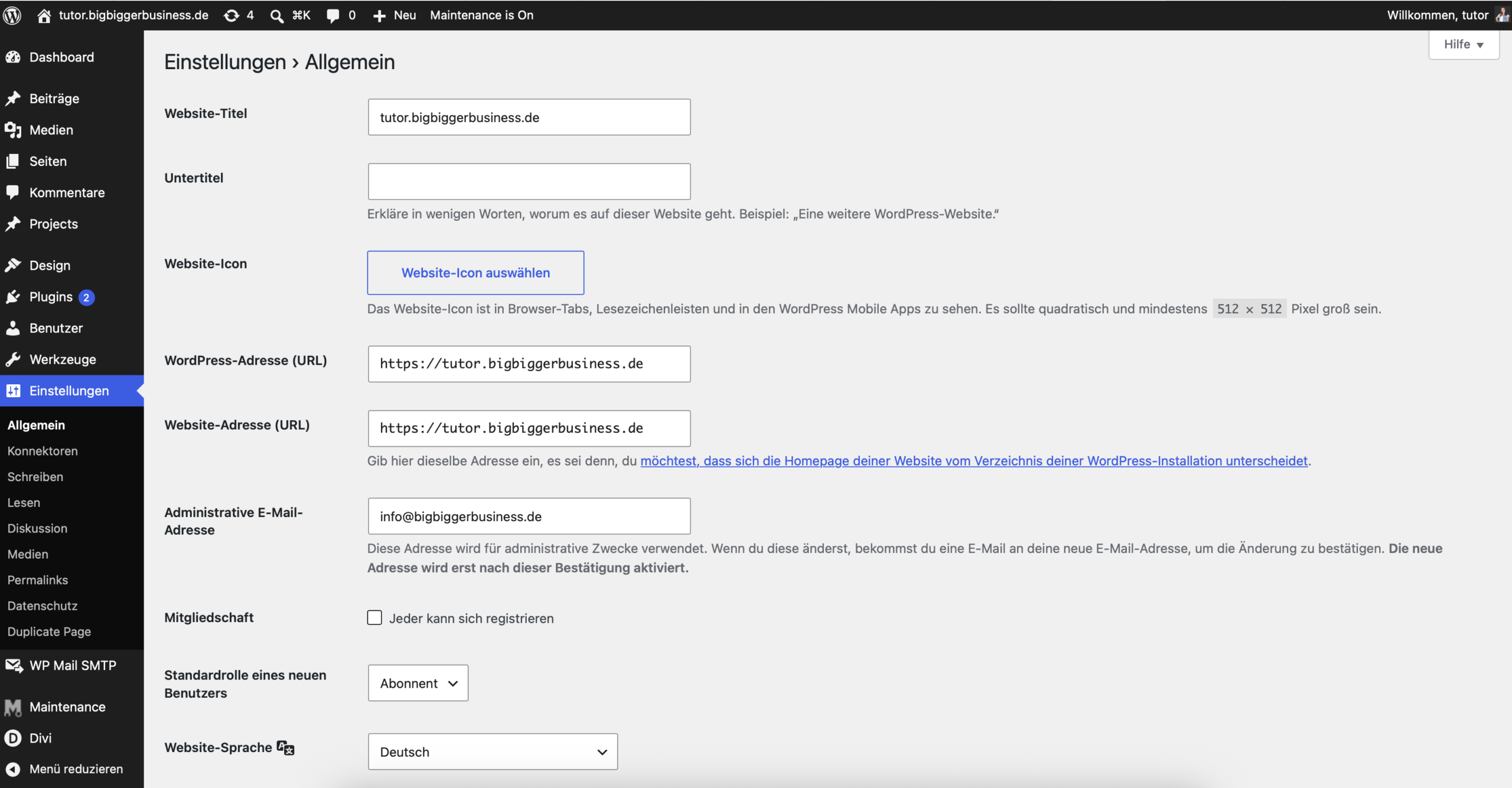Open the Deutsch language dropdown
Image resolution: width=1512 pixels, height=788 pixels.
coord(493,751)
